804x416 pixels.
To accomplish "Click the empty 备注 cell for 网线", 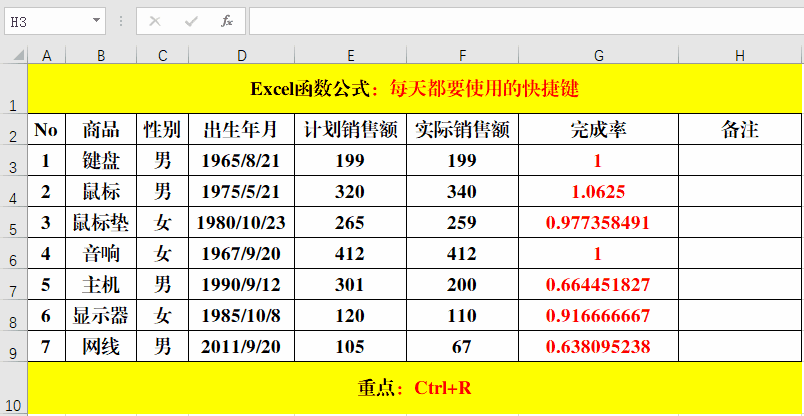I will pos(740,347).
